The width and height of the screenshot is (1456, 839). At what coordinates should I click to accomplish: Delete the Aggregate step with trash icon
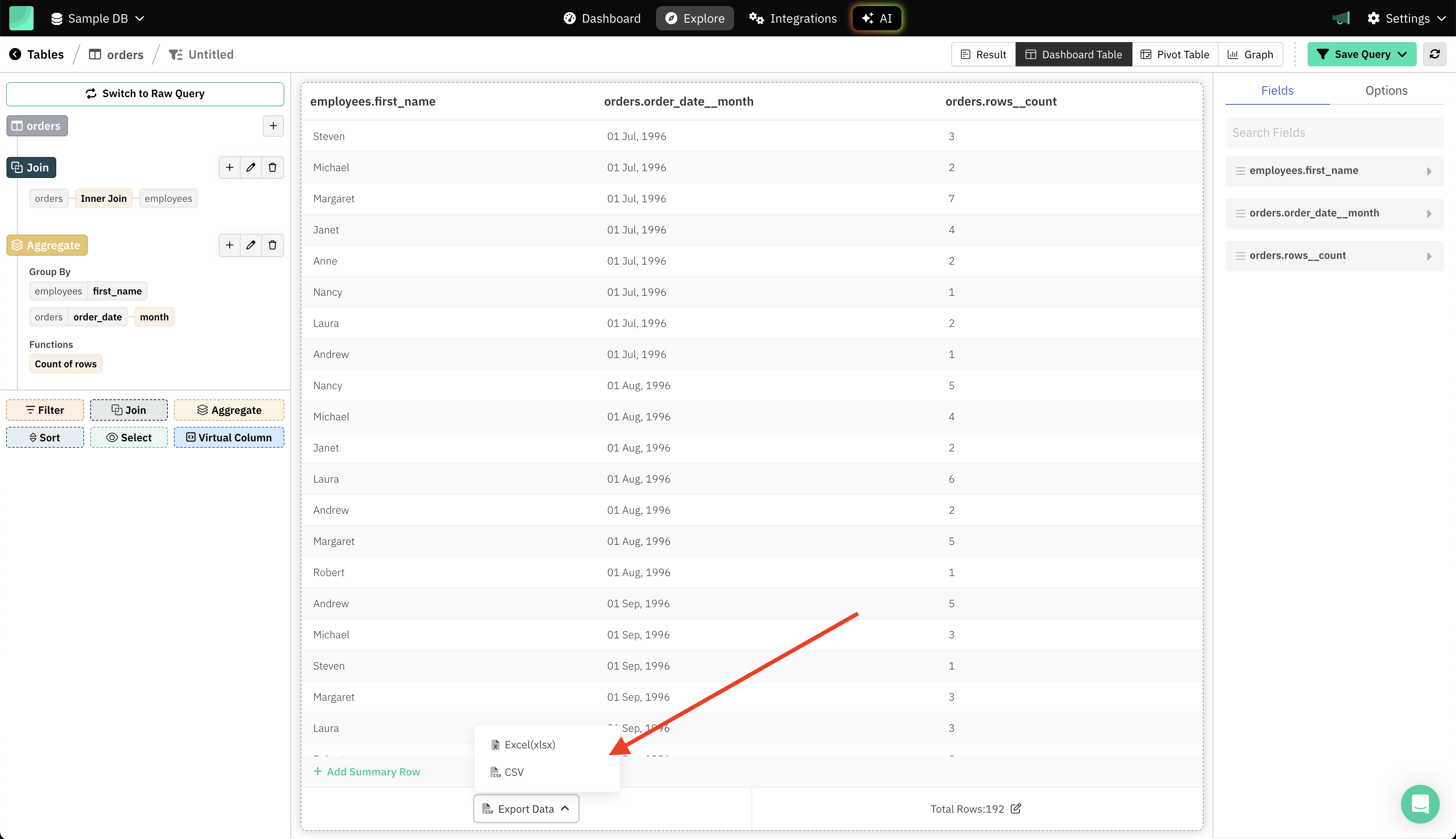click(273, 245)
